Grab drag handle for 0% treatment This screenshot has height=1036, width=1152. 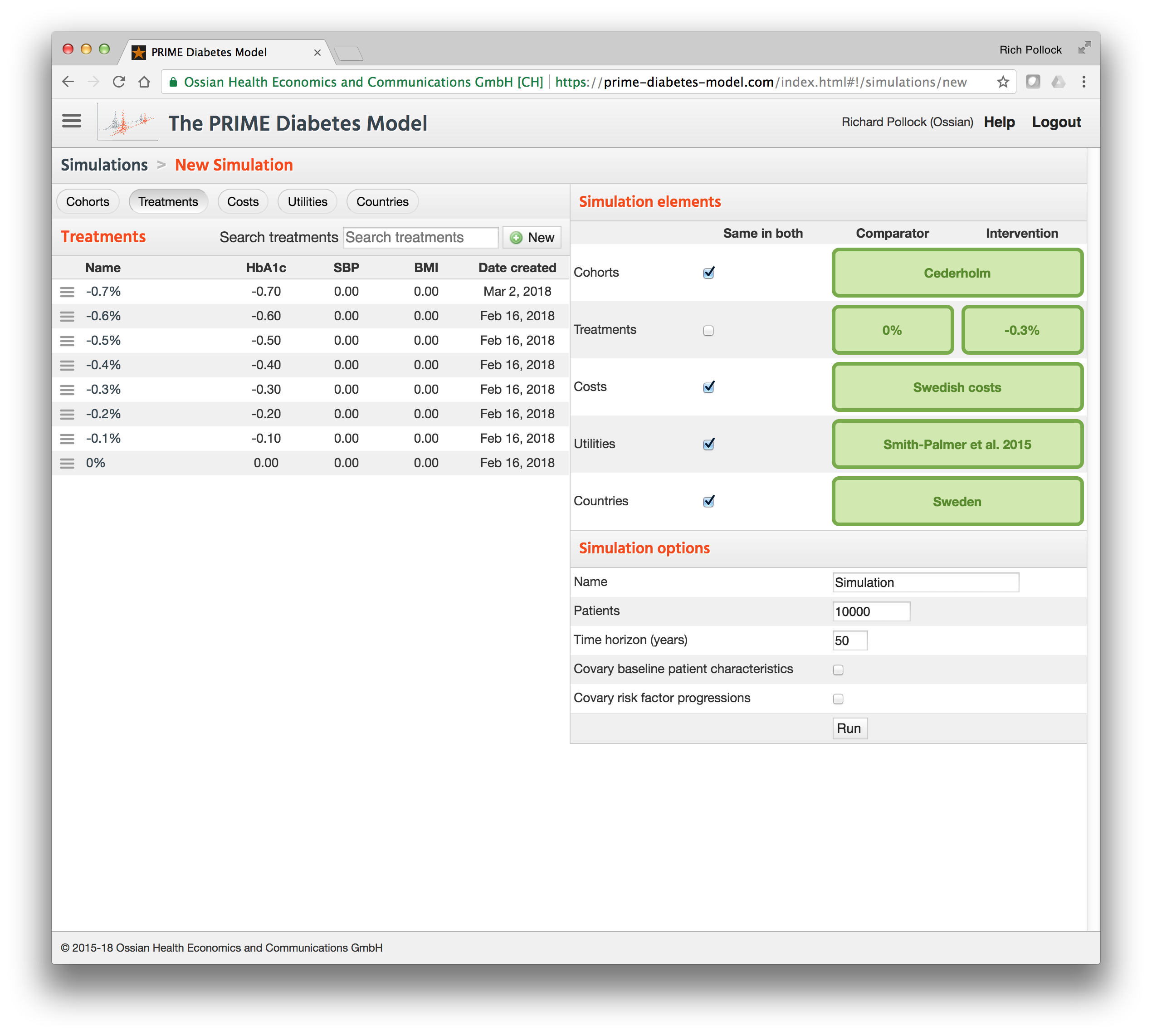(x=67, y=464)
